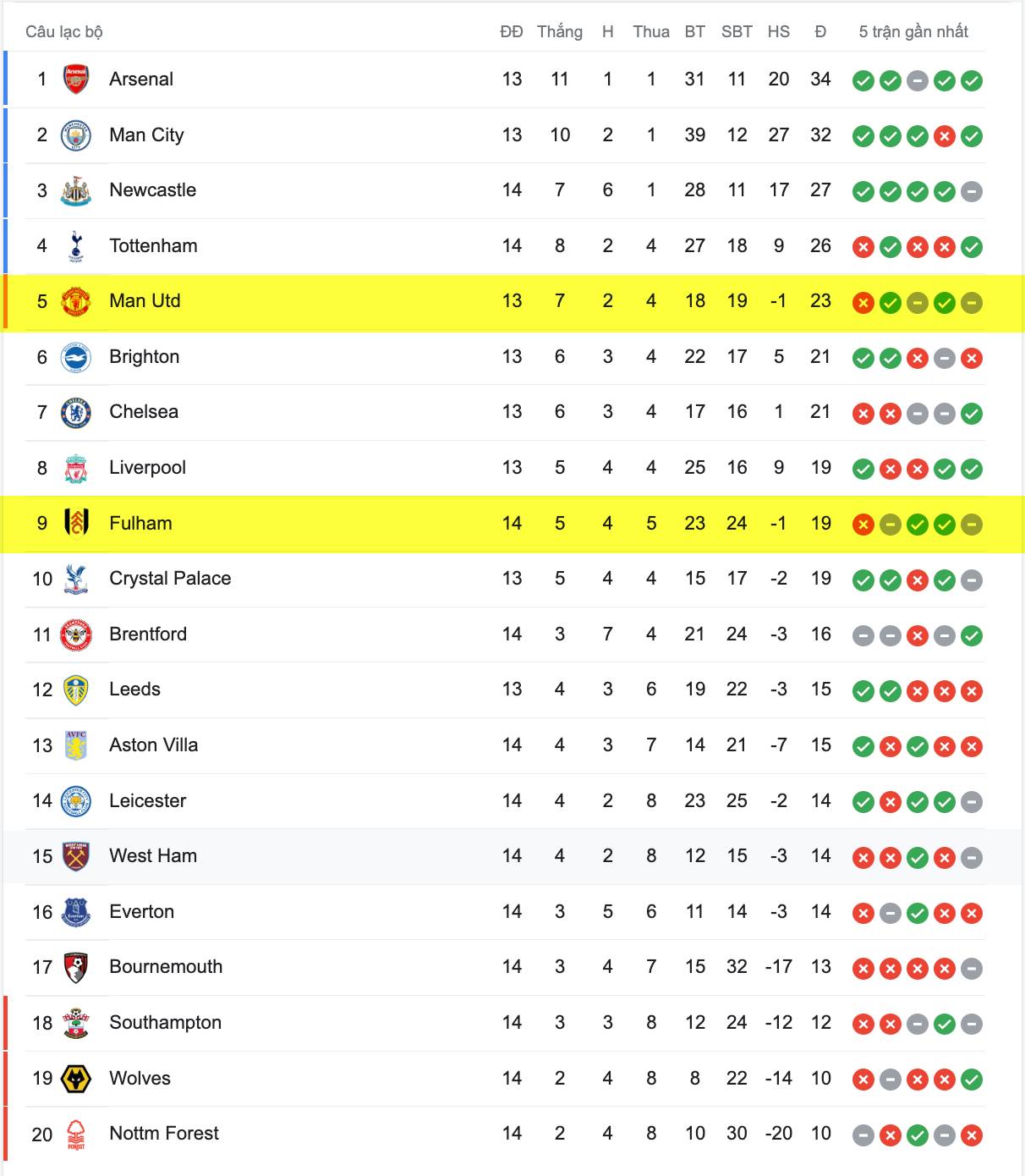Click the Tottenham cockerel crest
Image resolution: width=1025 pixels, height=1176 pixels.
(x=76, y=246)
